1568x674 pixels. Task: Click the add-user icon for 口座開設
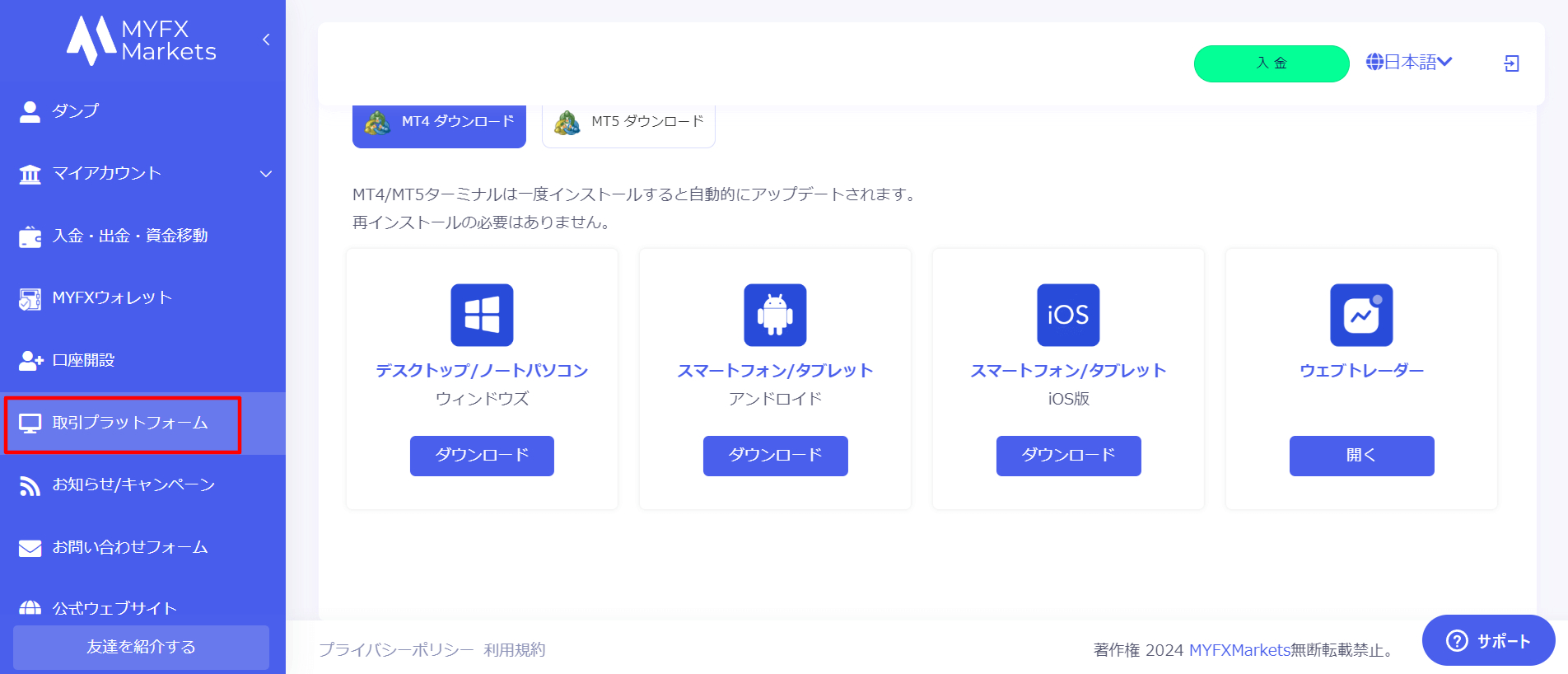click(30, 361)
